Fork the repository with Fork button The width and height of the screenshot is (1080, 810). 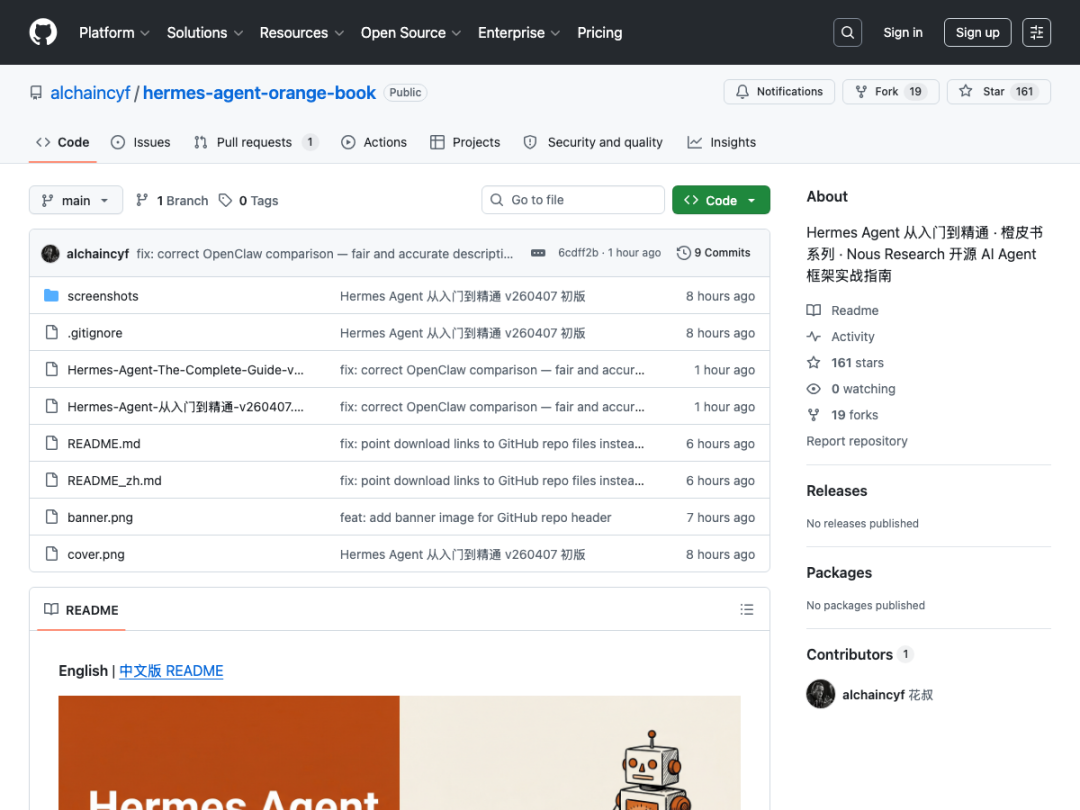tap(891, 92)
